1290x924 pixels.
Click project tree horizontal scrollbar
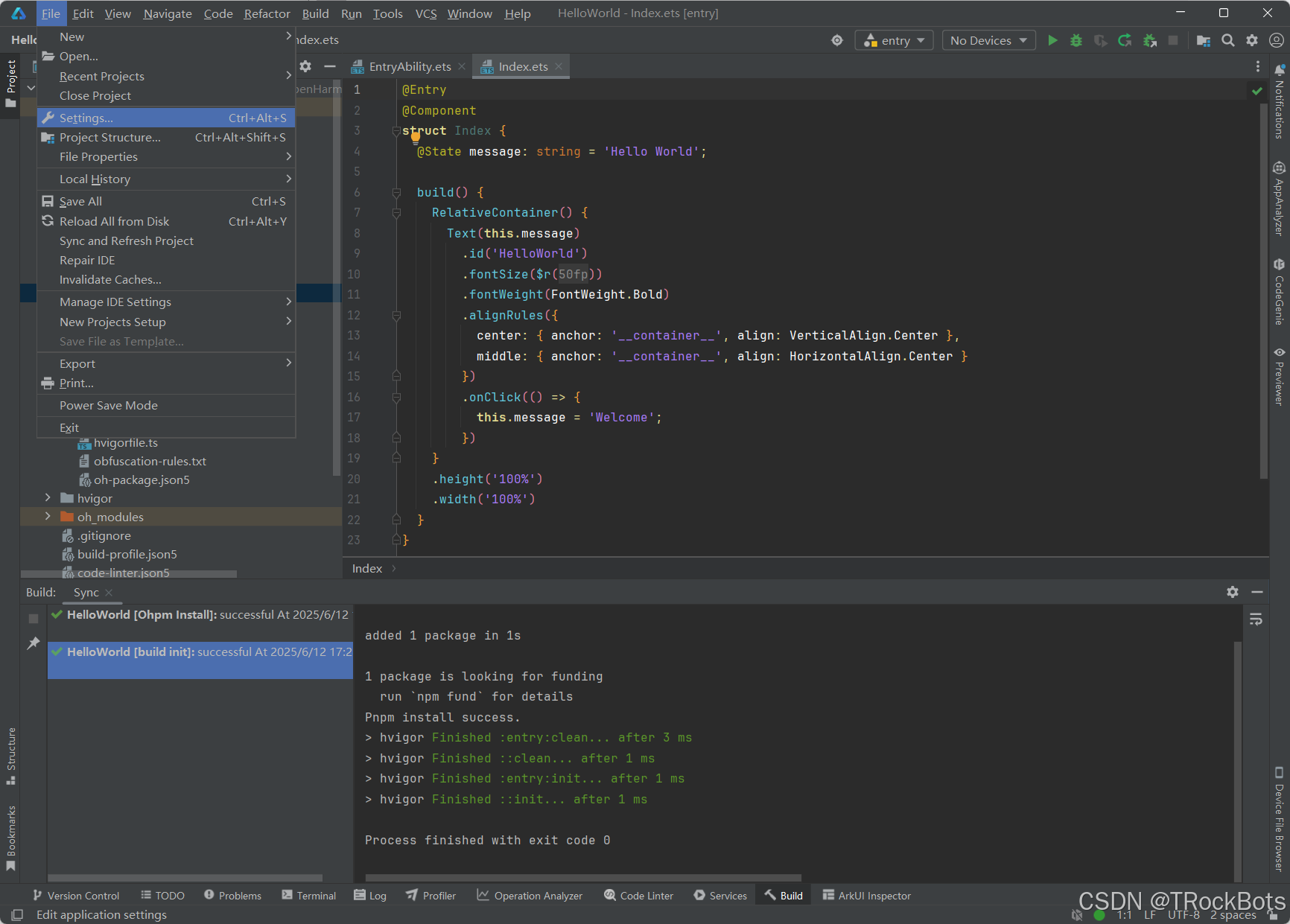pos(129,573)
